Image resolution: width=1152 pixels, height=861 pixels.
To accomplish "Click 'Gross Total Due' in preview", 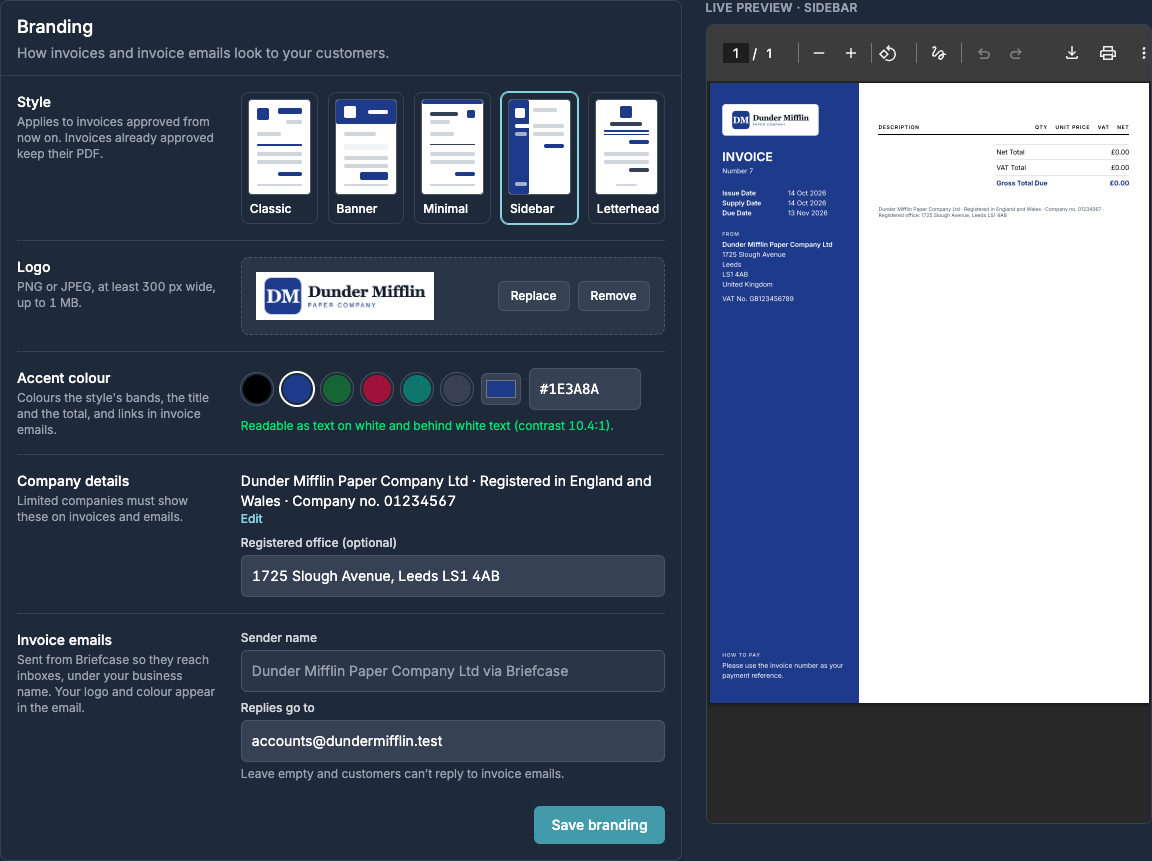I will tap(1022, 184).
